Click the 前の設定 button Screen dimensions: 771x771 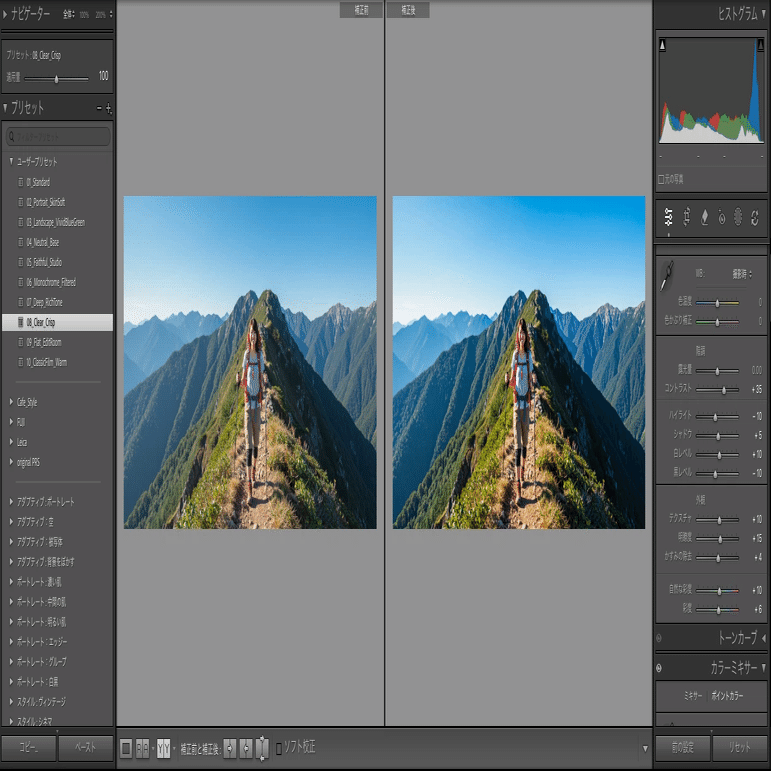click(x=682, y=748)
